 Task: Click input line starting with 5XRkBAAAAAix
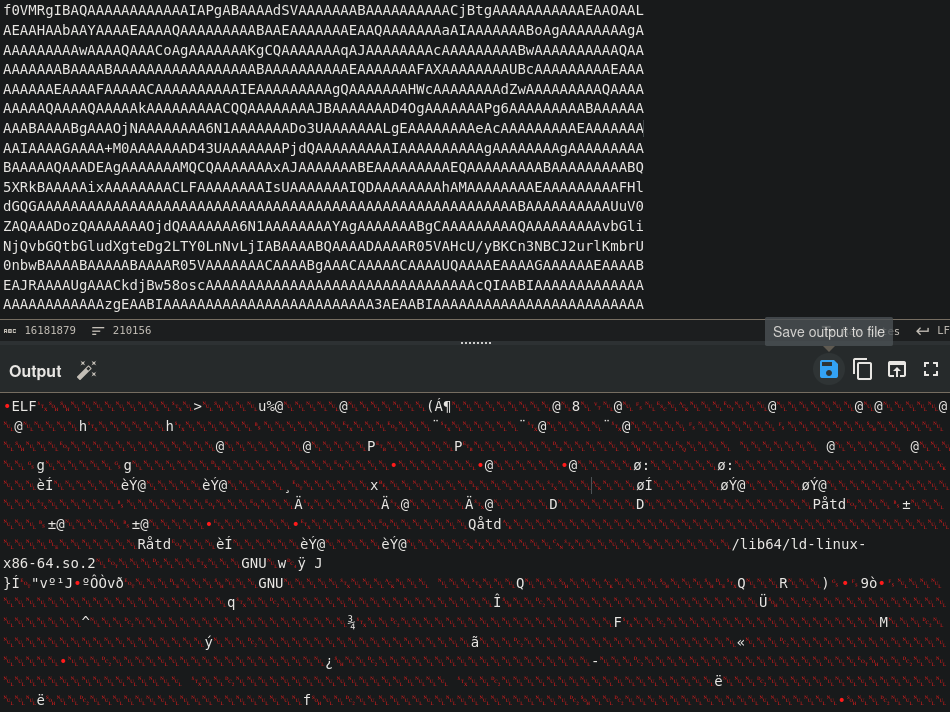pyautogui.click(x=323, y=187)
